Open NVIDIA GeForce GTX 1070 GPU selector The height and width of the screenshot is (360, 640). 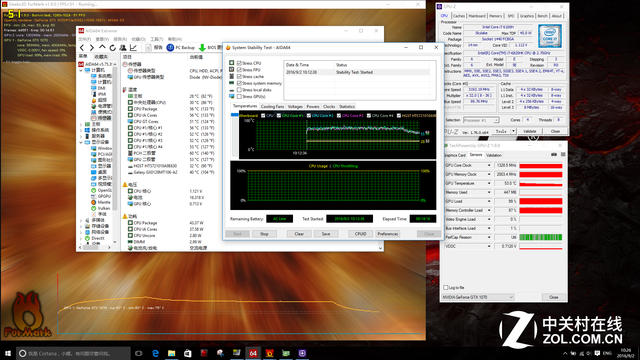pos(478,297)
